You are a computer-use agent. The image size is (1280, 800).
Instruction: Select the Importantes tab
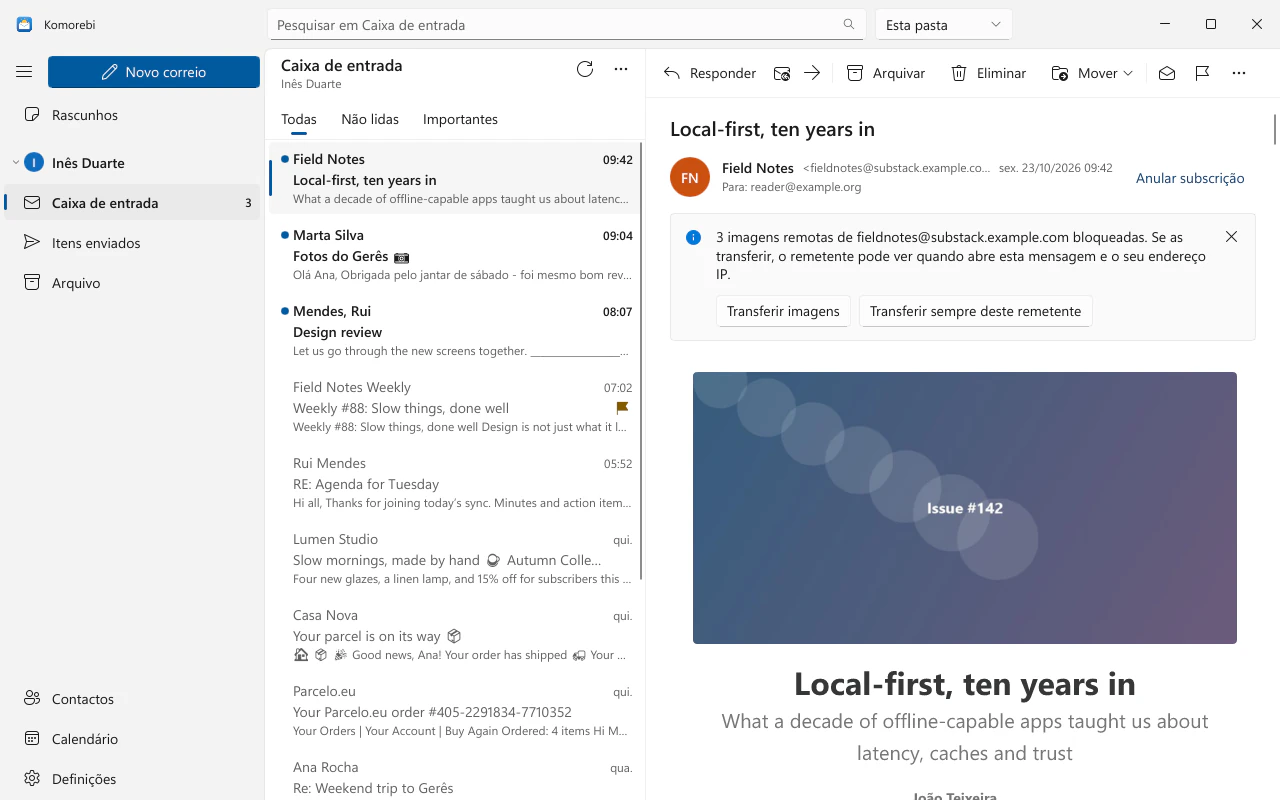click(x=460, y=119)
